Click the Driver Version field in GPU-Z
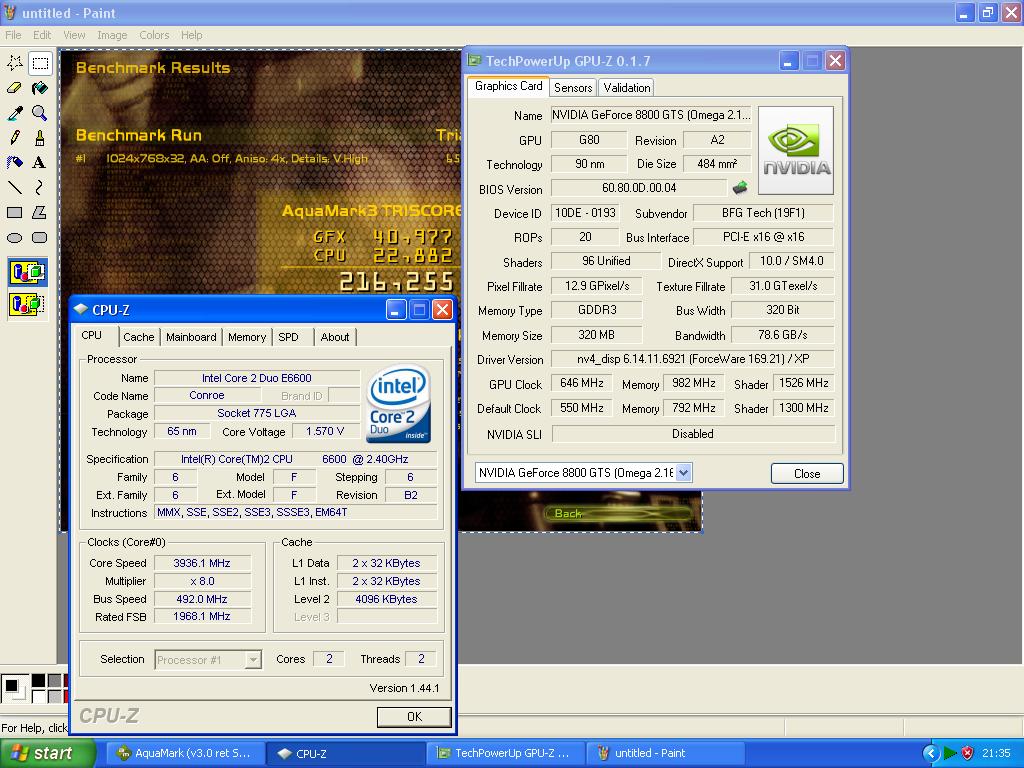The image size is (1024, 768). pyautogui.click(x=692, y=359)
